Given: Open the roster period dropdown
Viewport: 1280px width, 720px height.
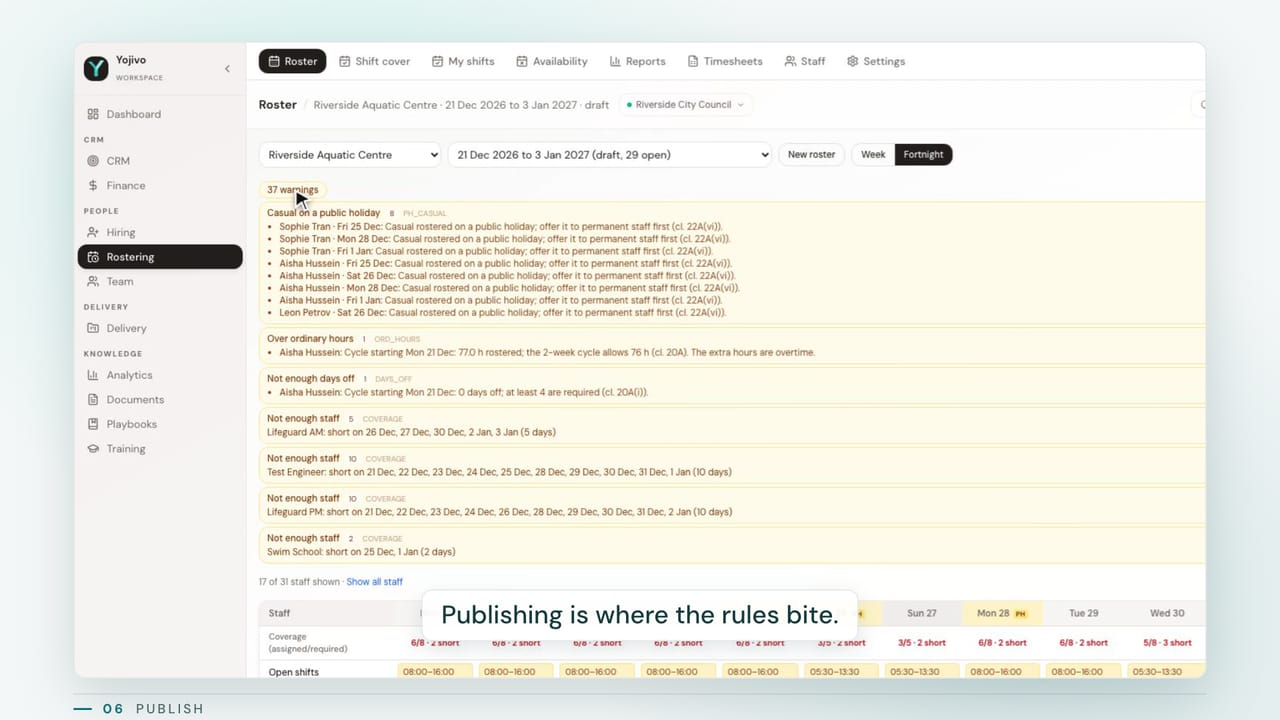Looking at the screenshot, I should pos(610,155).
